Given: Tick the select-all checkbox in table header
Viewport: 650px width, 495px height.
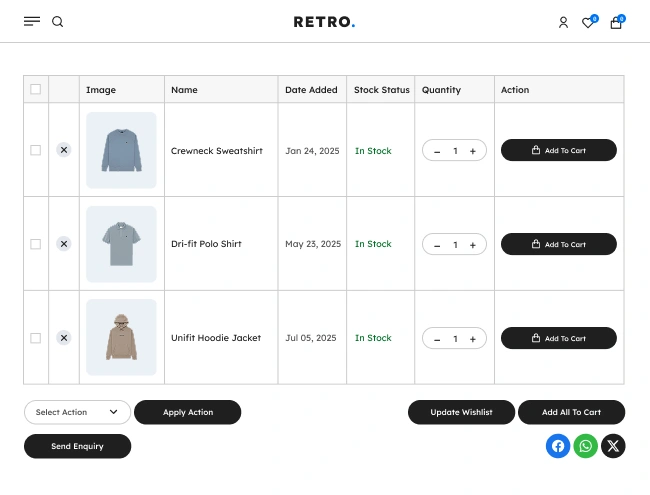Looking at the screenshot, I should pyautogui.click(x=36, y=89).
